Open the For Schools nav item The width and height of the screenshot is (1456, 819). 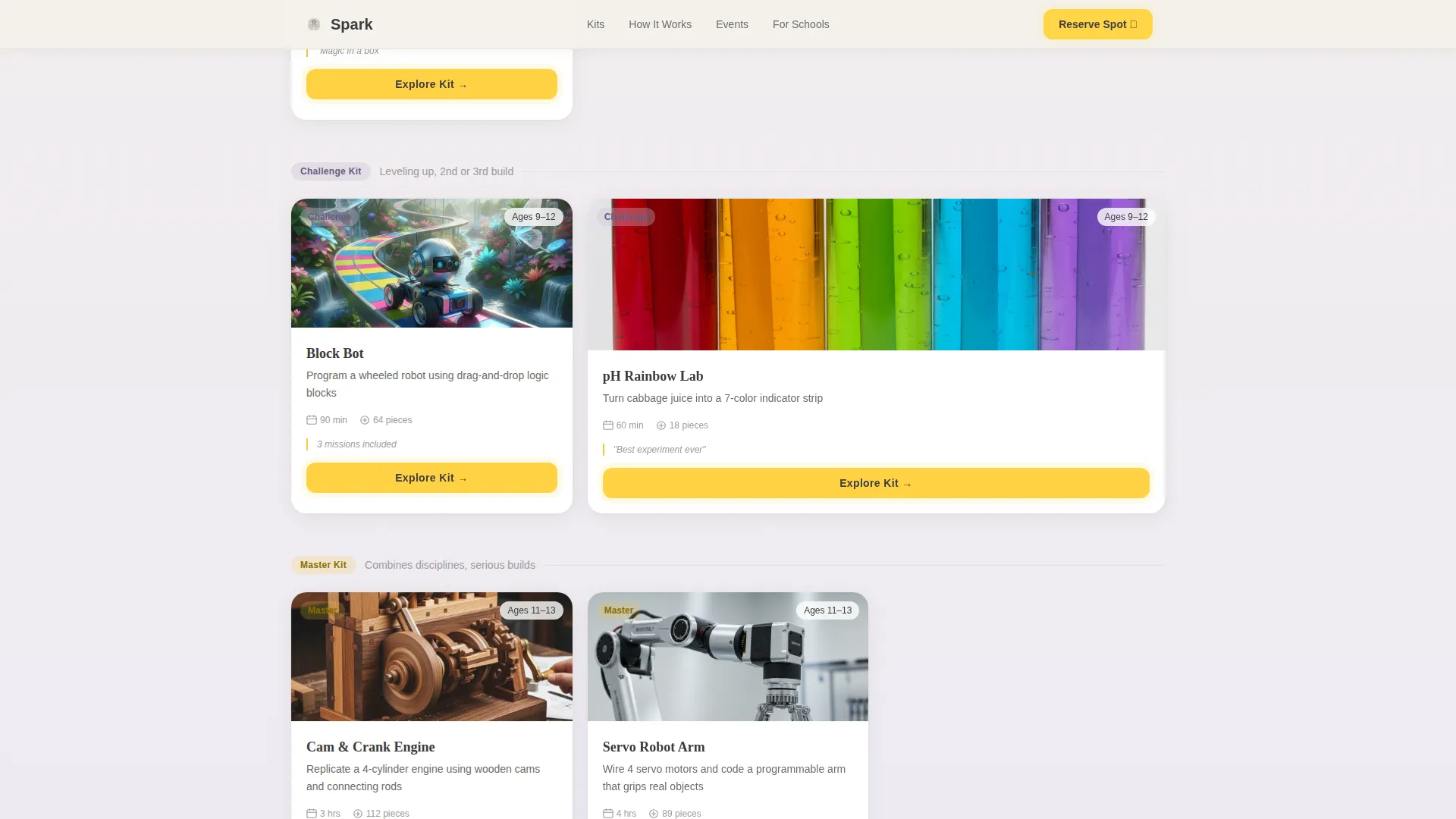click(x=801, y=24)
